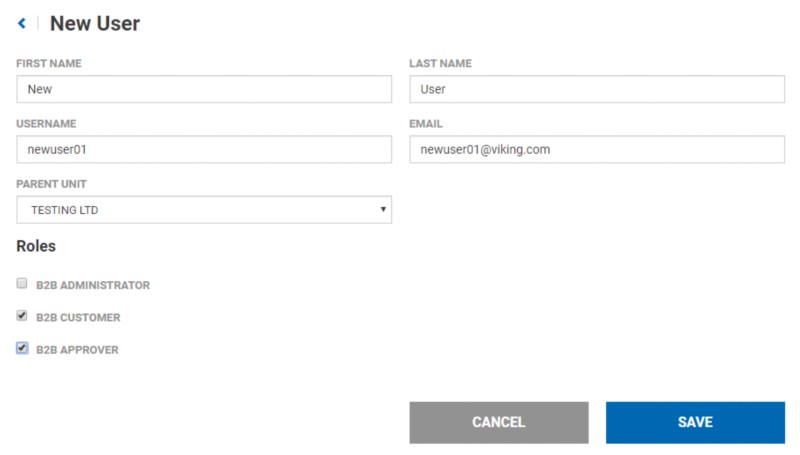Click the First Name input field

pyautogui.click(x=204, y=89)
